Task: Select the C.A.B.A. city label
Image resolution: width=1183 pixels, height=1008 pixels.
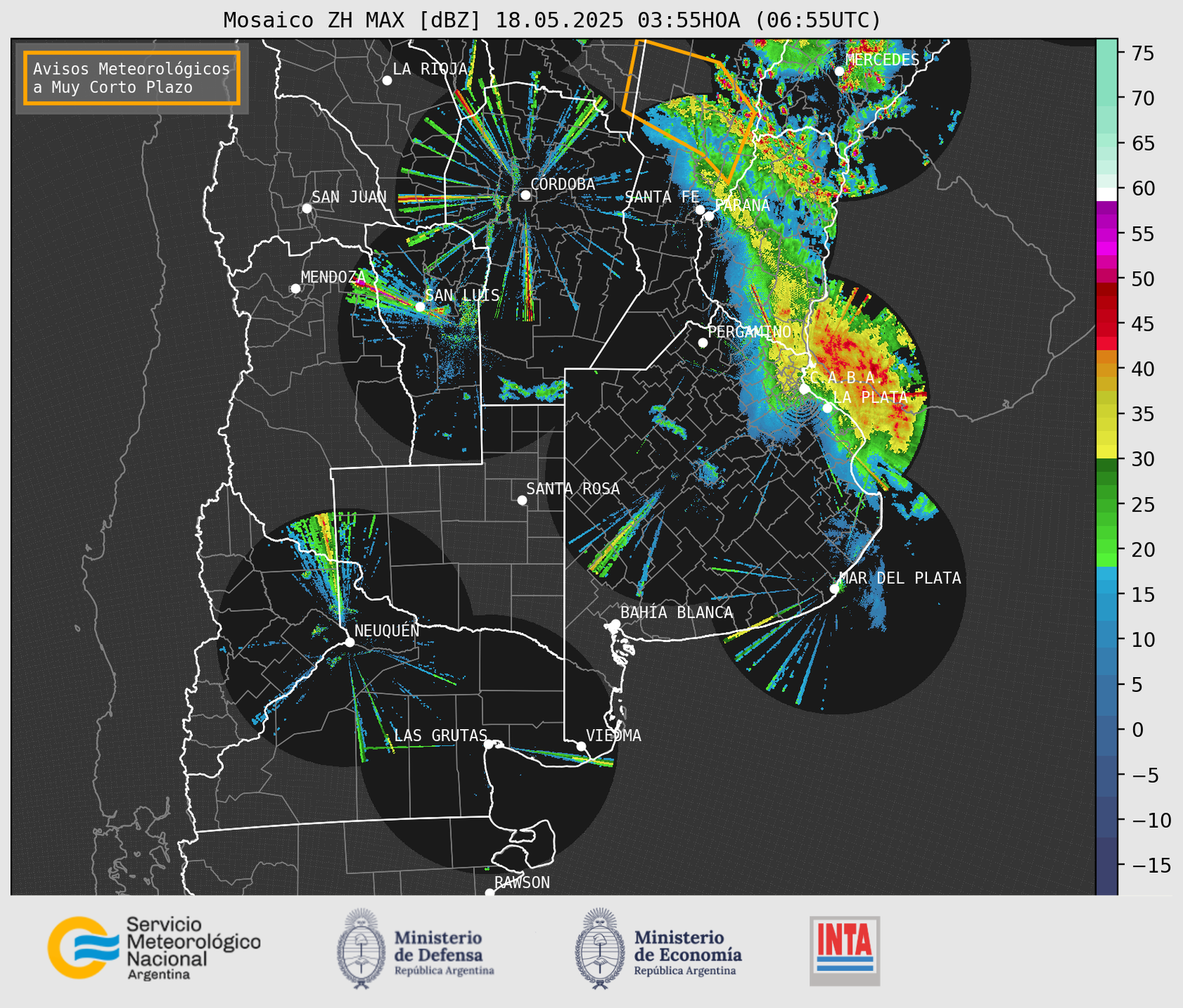Action: tap(846, 378)
